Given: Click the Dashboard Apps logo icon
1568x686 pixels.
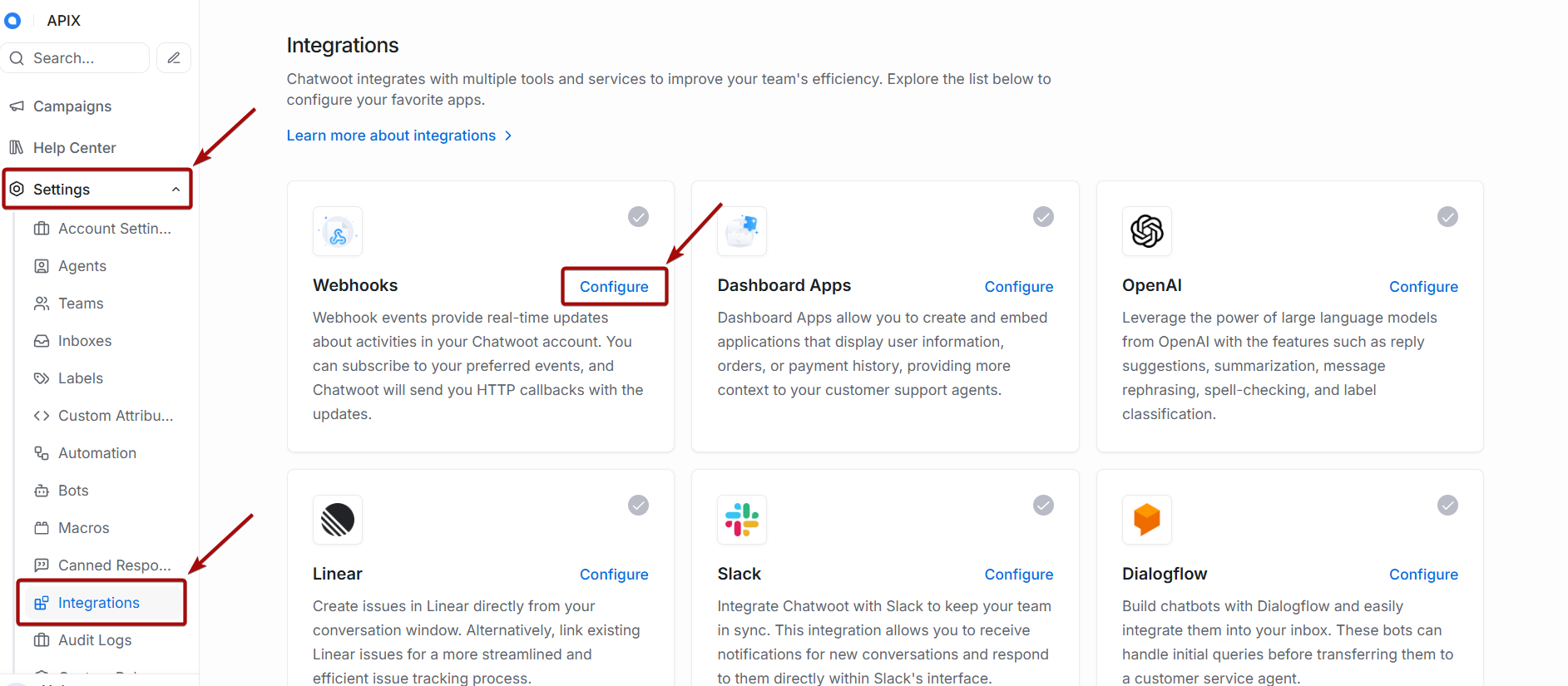Looking at the screenshot, I should [742, 231].
